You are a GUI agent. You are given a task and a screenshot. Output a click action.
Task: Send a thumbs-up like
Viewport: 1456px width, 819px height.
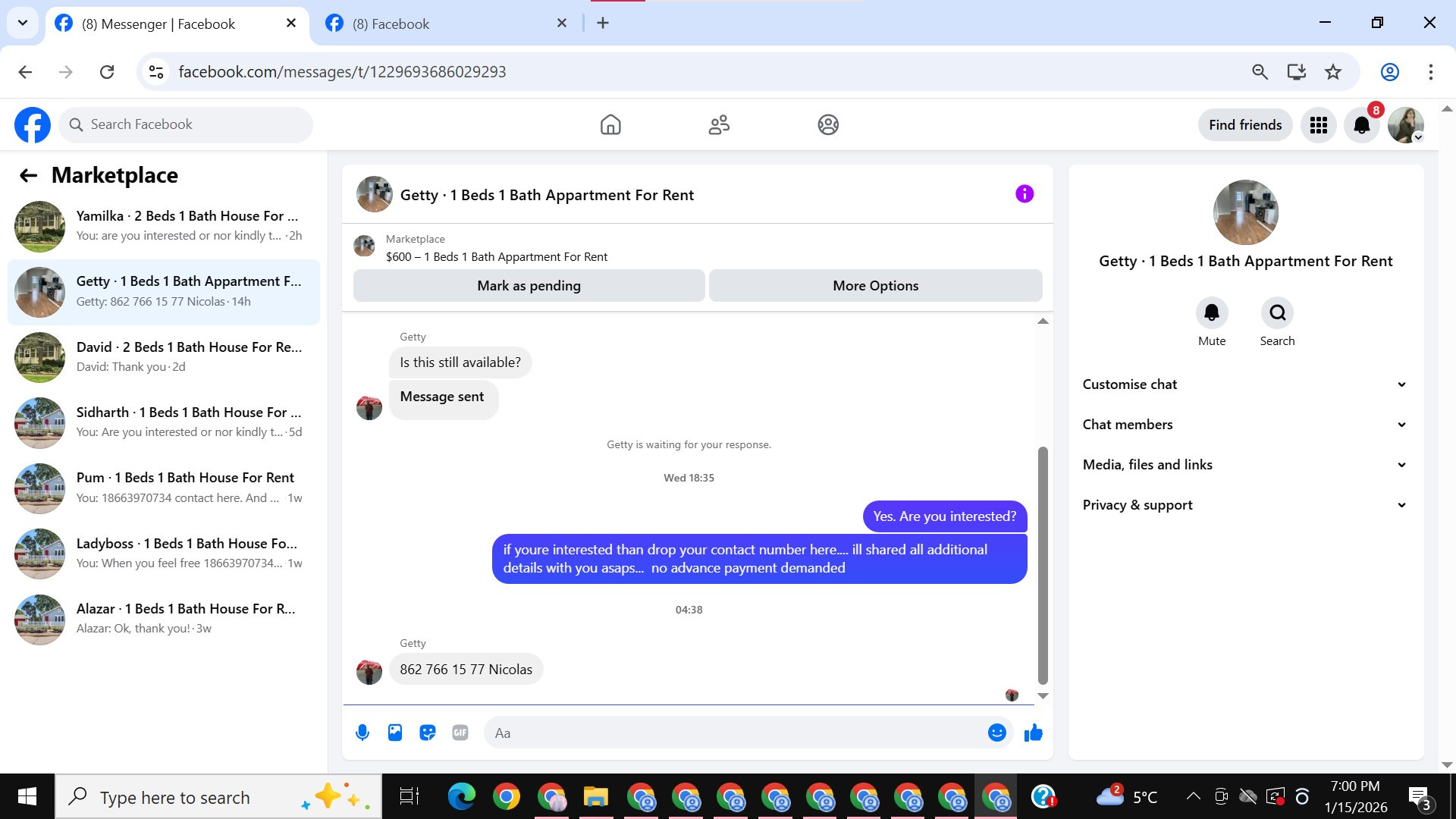[1033, 733]
